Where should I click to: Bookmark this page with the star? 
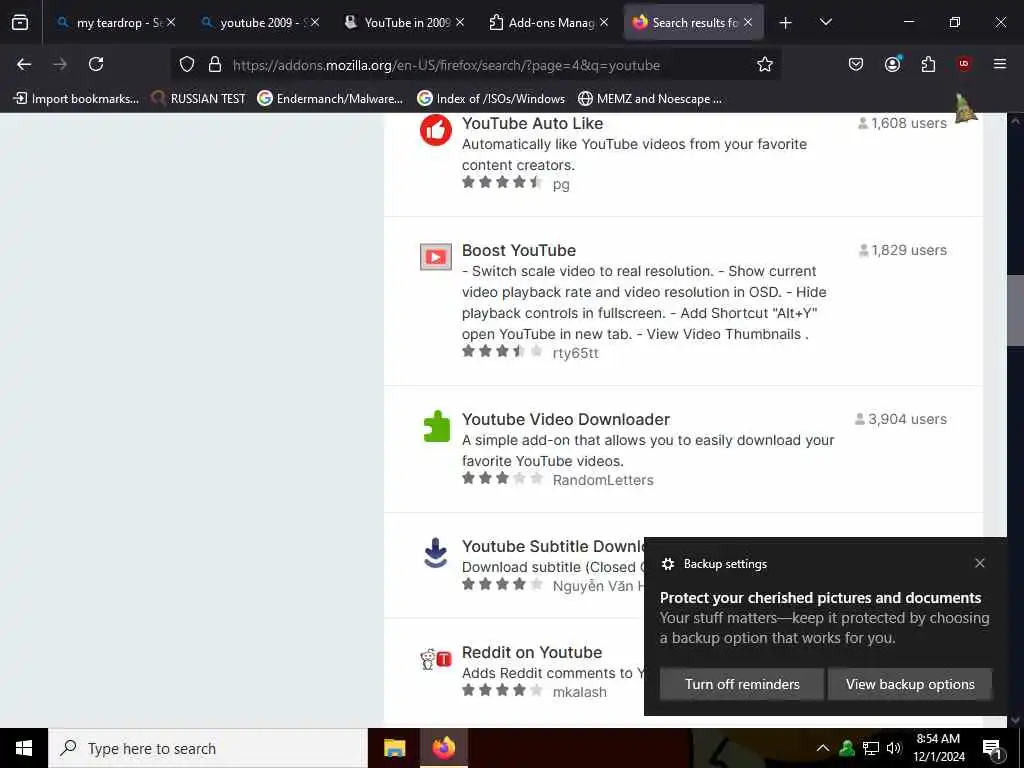pyautogui.click(x=765, y=65)
